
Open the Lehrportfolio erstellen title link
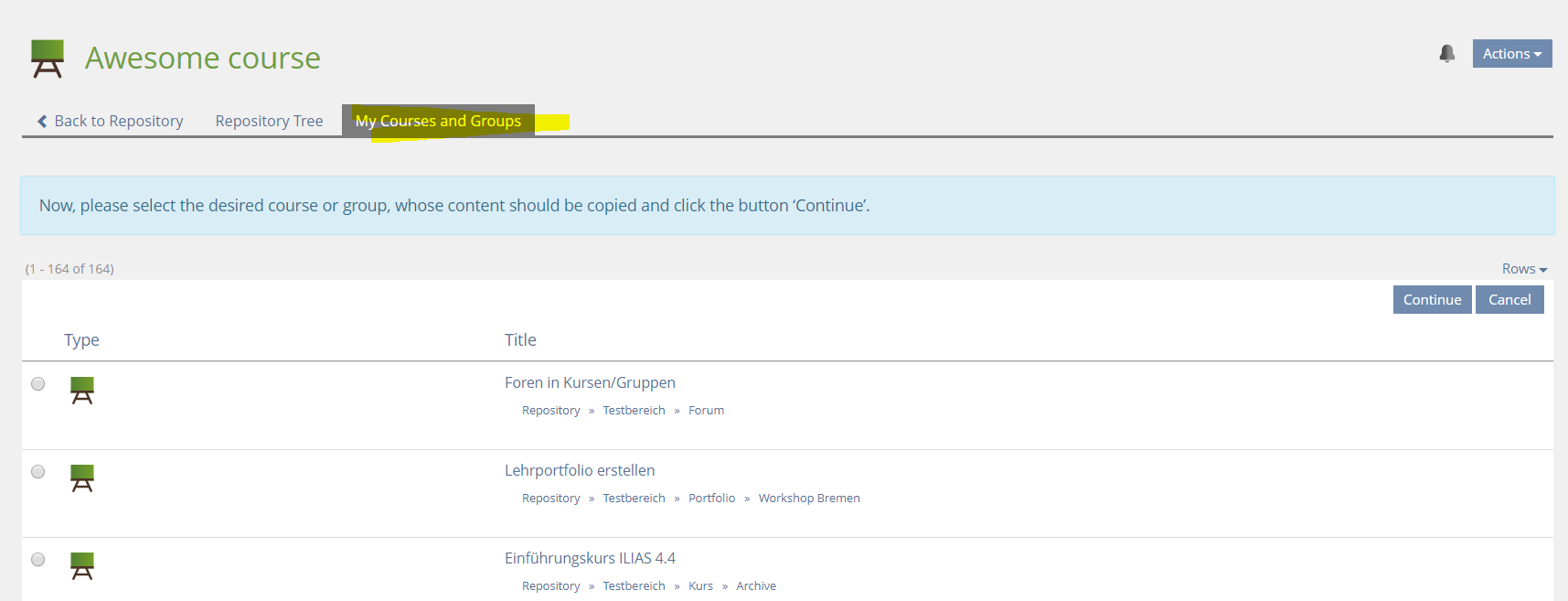point(580,470)
